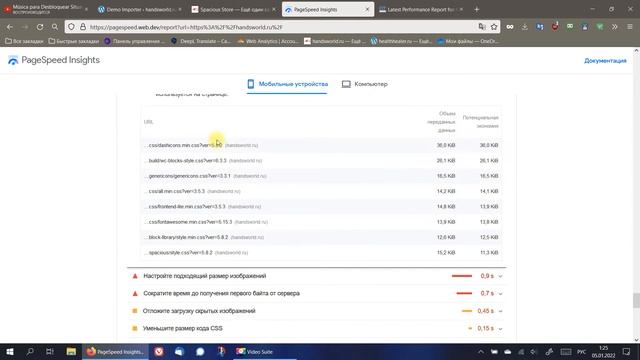Open the downloads tray icon
Image resolution: width=640 pixels, height=360 pixels.
[x=524, y=27]
